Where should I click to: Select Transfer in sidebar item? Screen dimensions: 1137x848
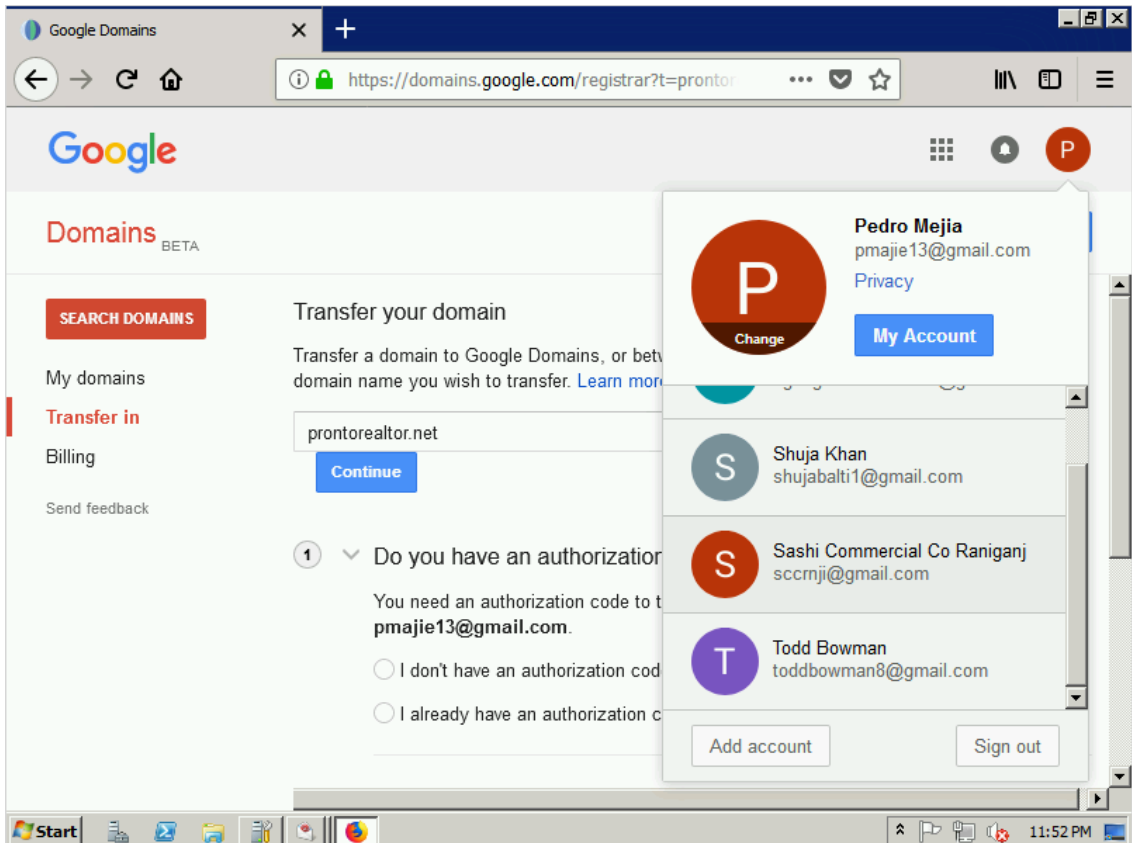coord(92,417)
